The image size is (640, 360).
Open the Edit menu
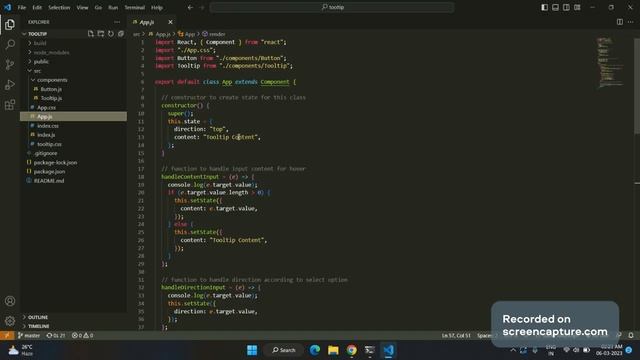[x=37, y=7]
